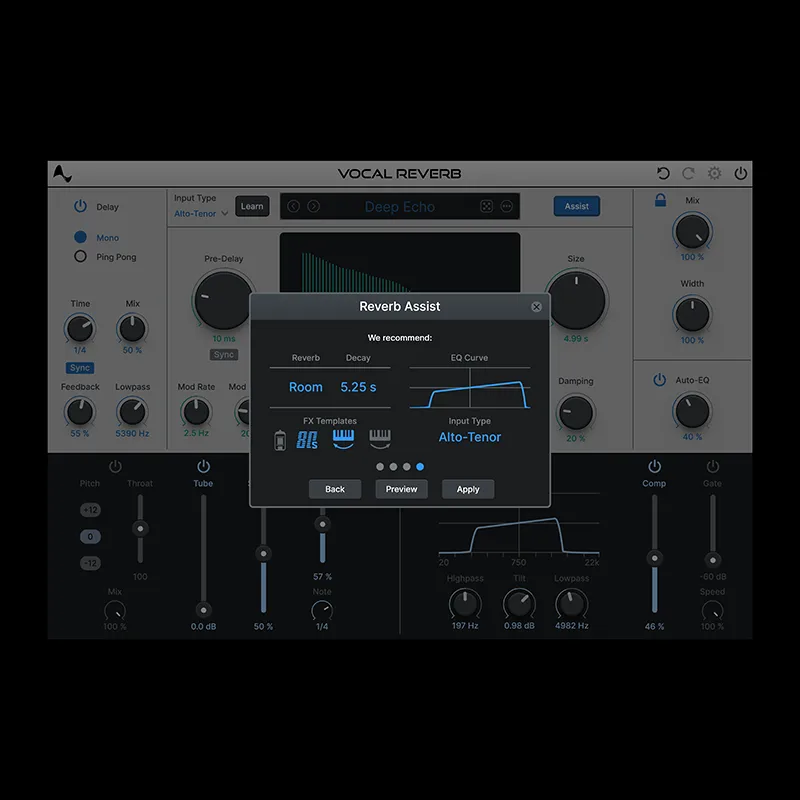The height and width of the screenshot is (800, 800).
Task: Click the Gate slider handle at -60 dB
Action: coord(713,560)
